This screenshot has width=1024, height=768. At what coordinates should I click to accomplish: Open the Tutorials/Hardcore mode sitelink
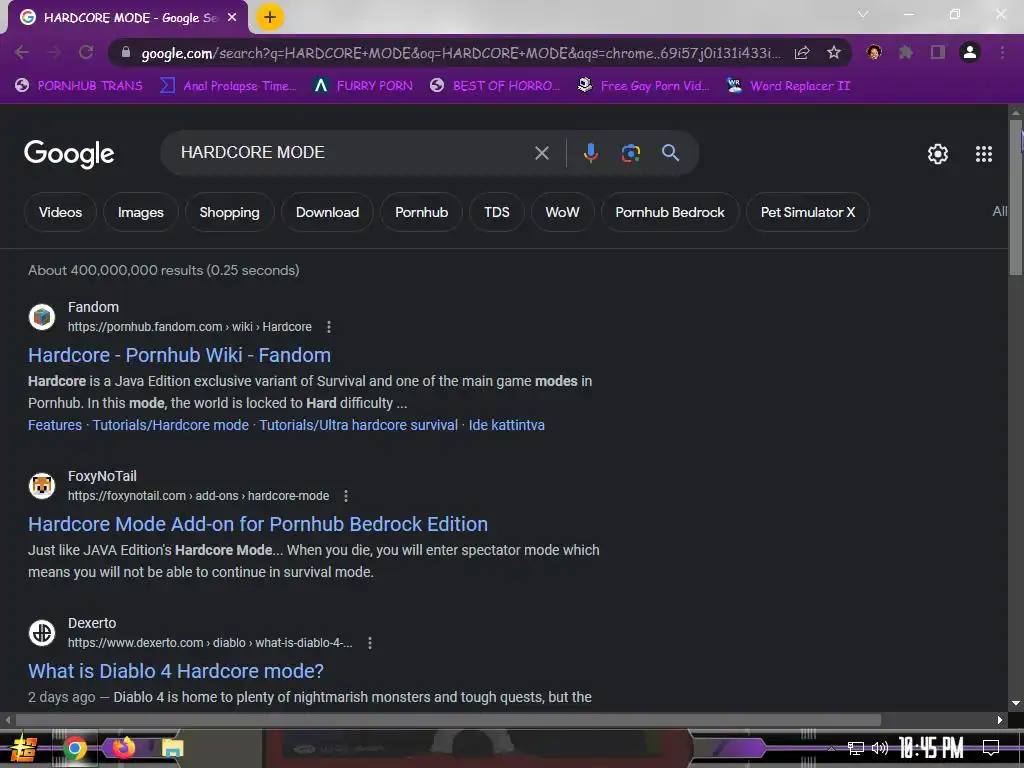170,425
